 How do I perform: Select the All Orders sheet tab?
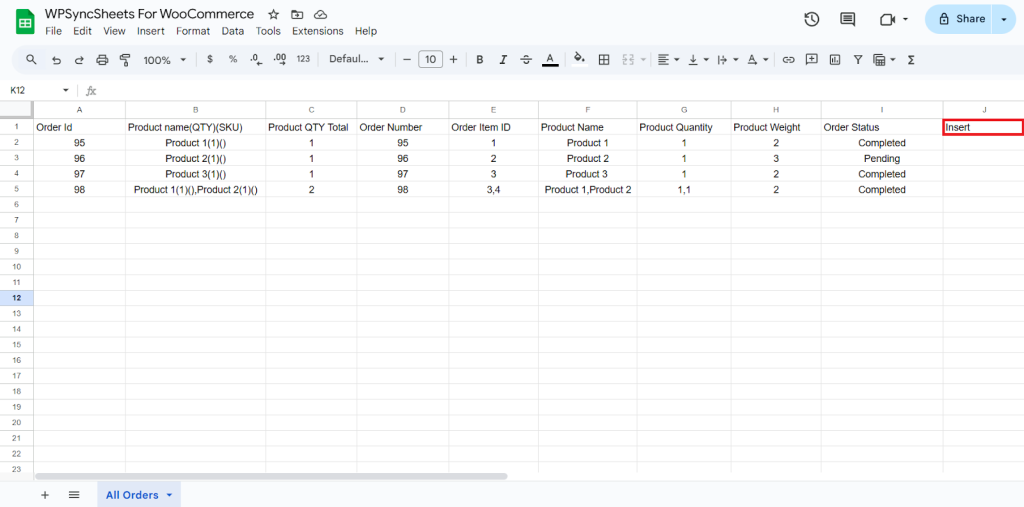point(139,495)
